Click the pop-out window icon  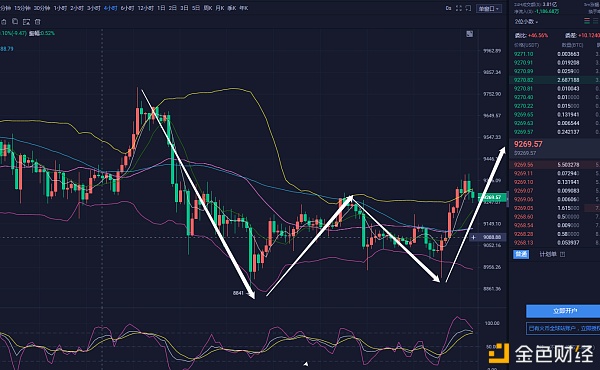click(468, 8)
